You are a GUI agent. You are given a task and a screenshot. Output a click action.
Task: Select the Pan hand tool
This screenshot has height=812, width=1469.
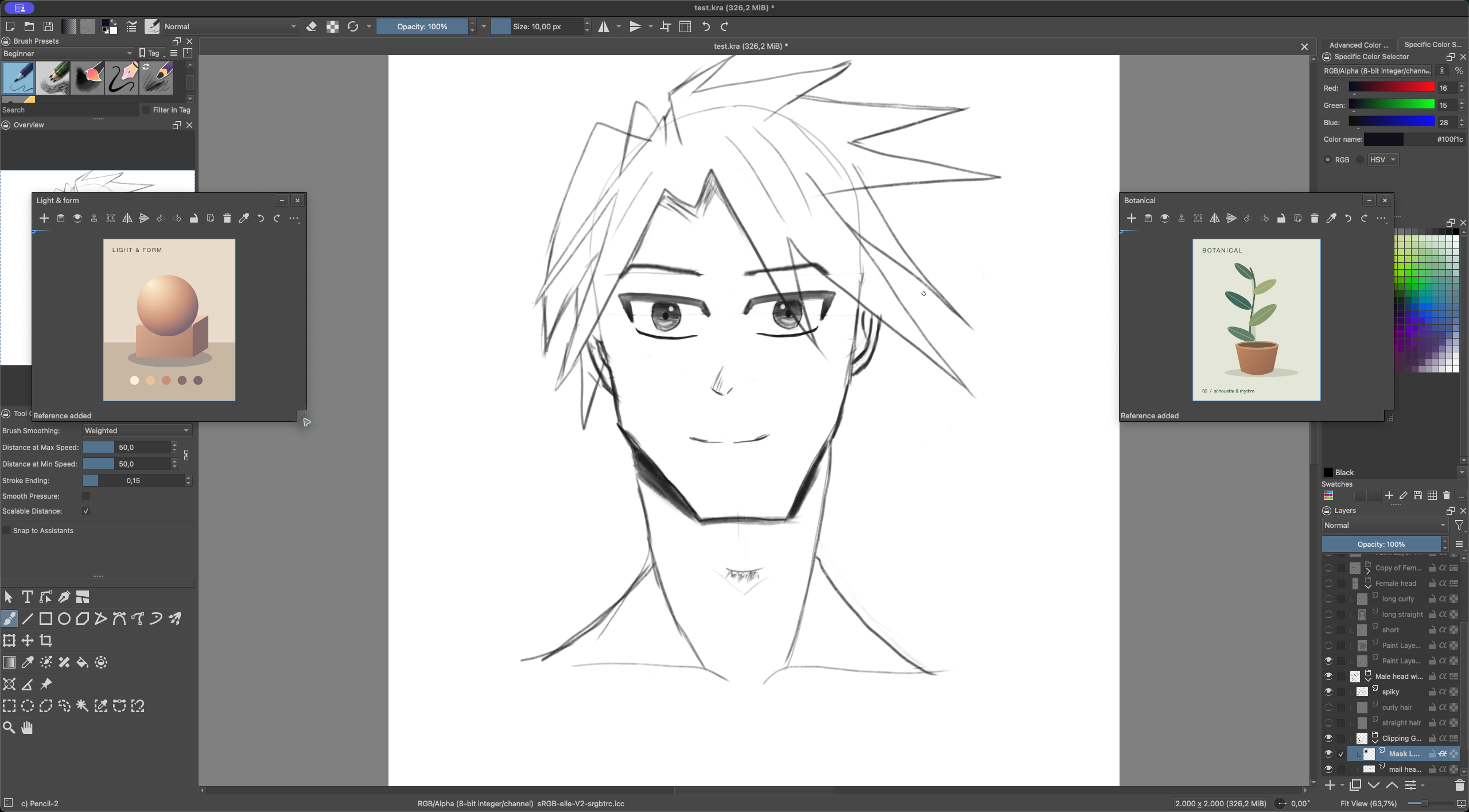27,728
